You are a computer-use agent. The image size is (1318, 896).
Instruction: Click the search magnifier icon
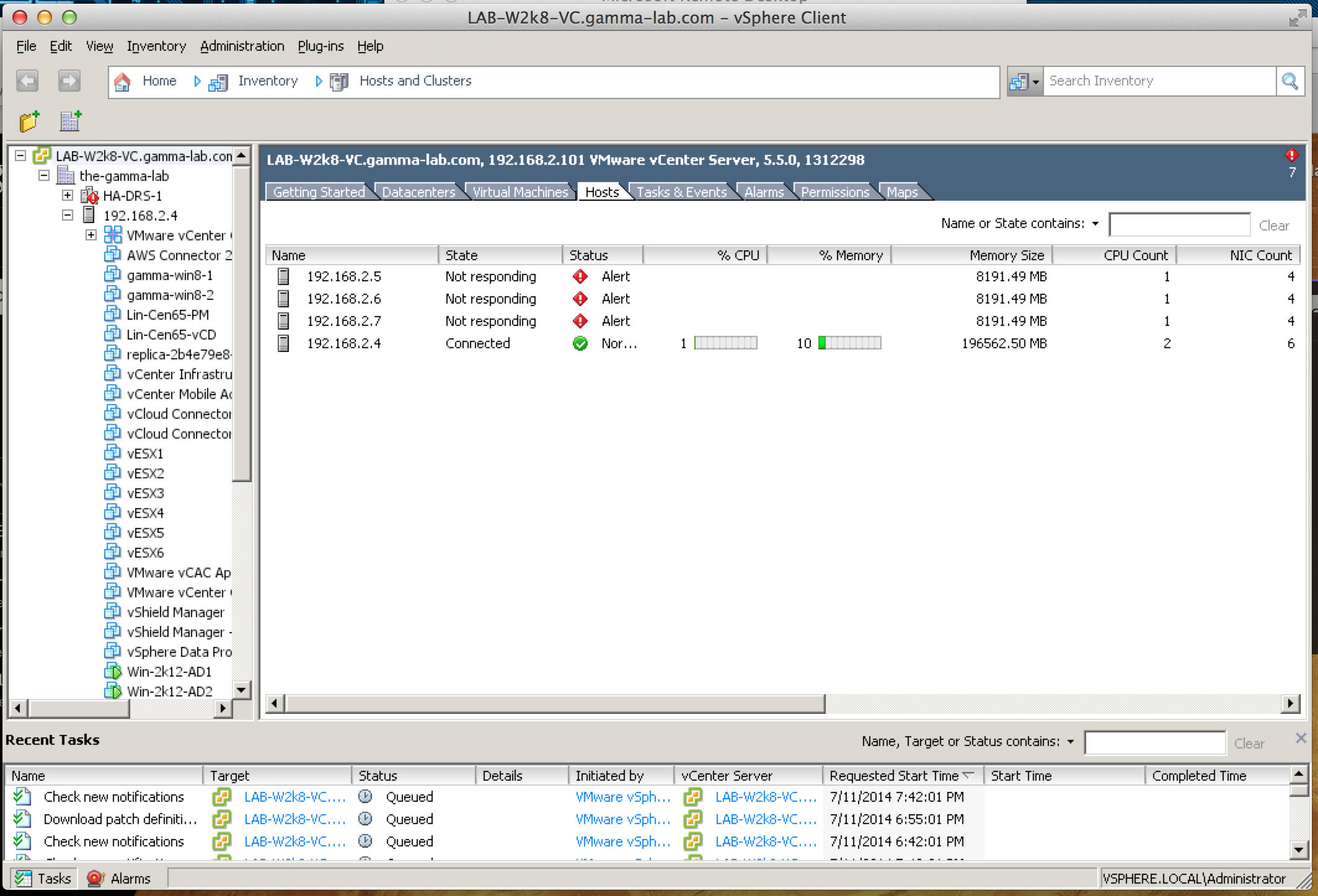1290,81
